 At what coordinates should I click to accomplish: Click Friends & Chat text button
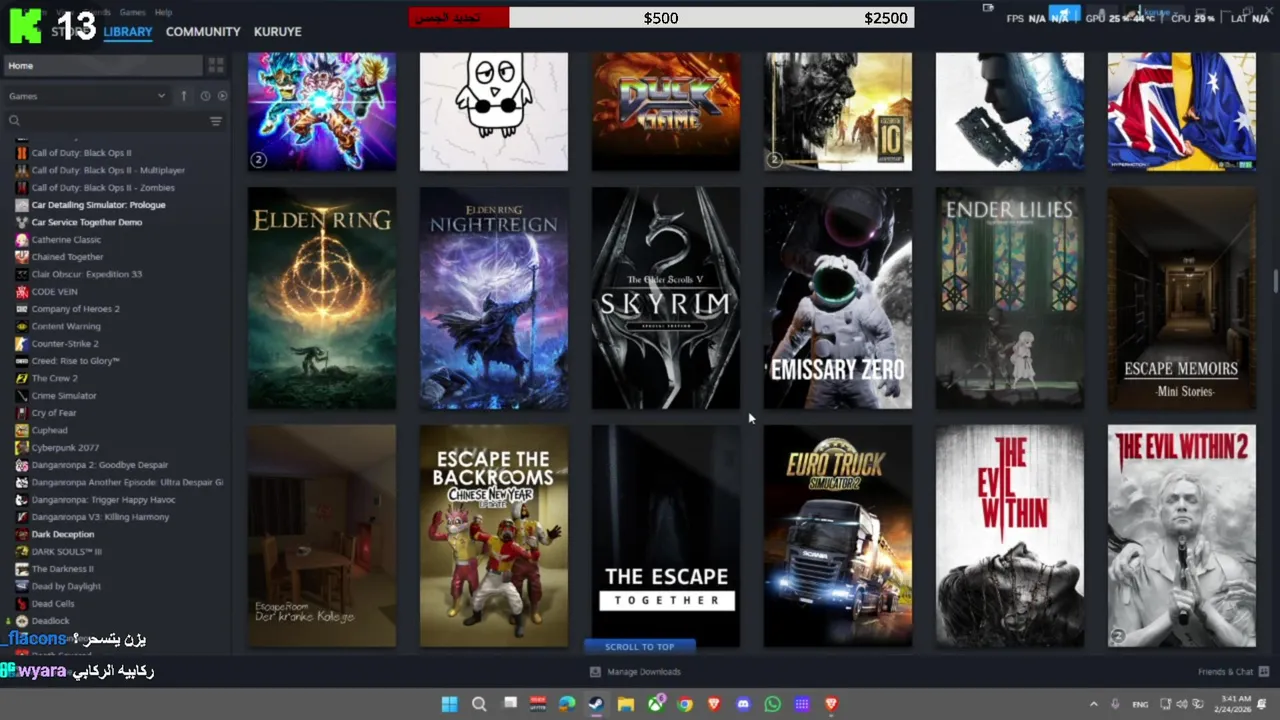click(1225, 672)
